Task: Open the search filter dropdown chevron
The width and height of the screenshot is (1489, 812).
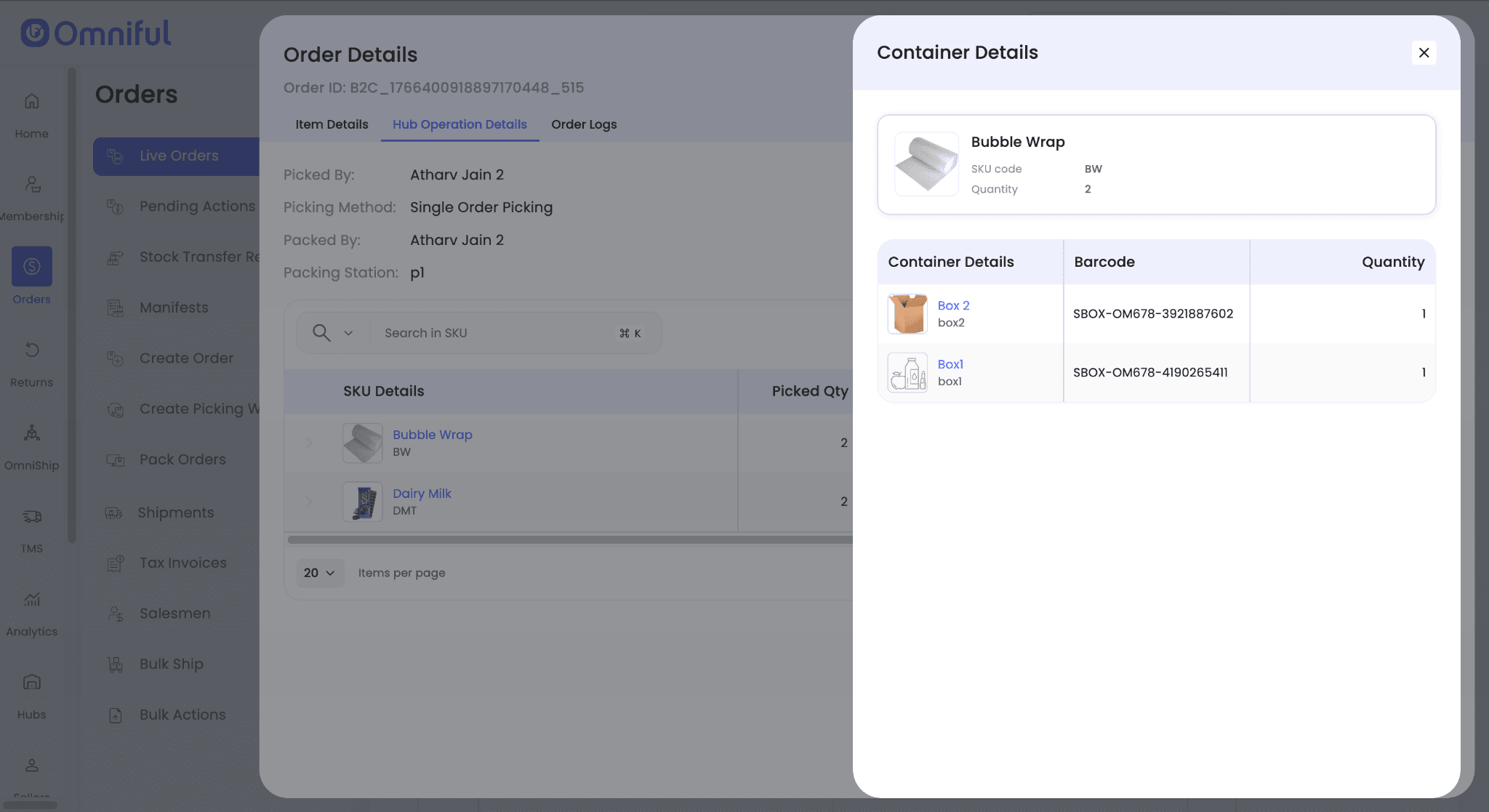Action: click(348, 333)
